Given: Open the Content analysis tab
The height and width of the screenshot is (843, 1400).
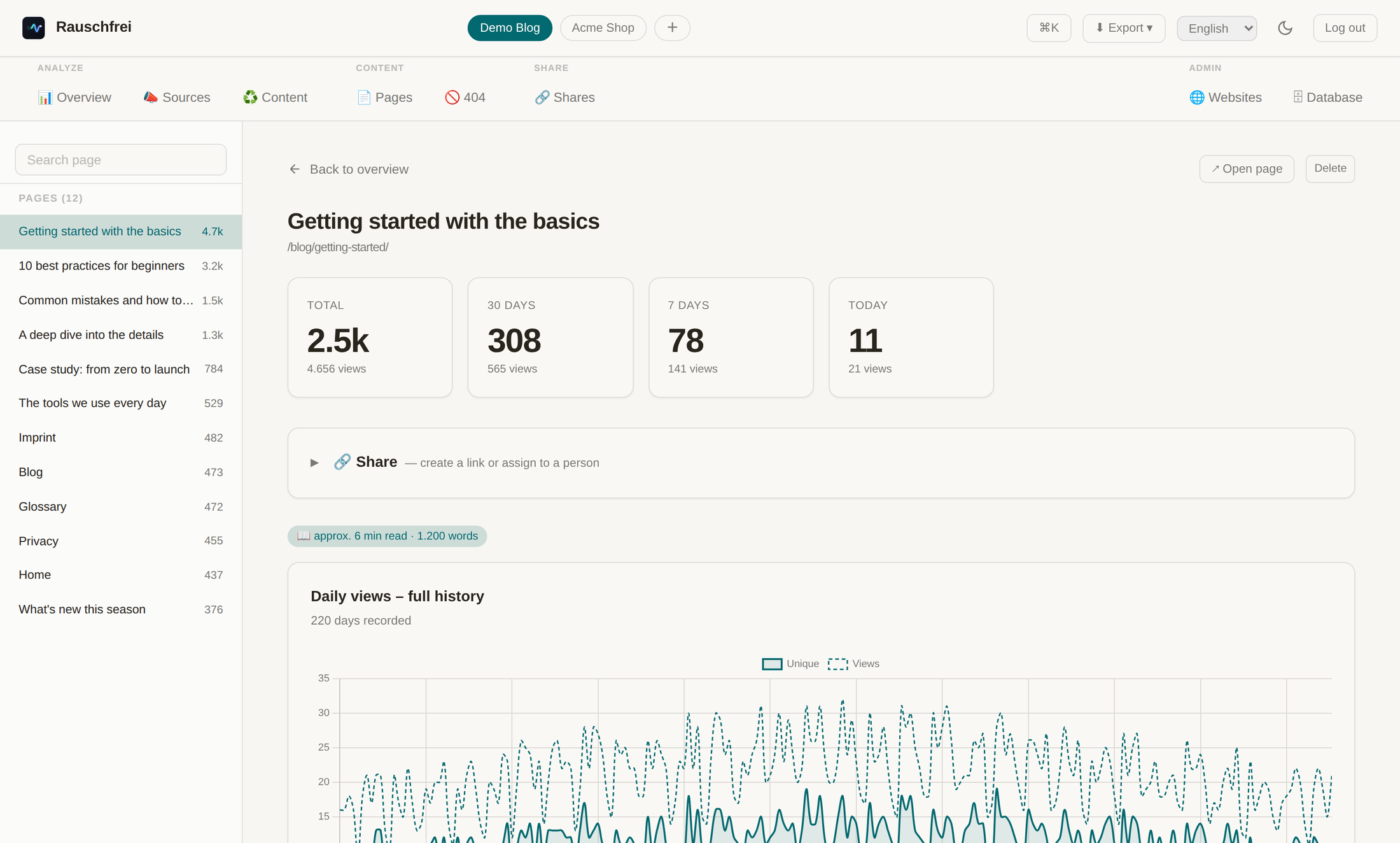Looking at the screenshot, I should (x=275, y=97).
